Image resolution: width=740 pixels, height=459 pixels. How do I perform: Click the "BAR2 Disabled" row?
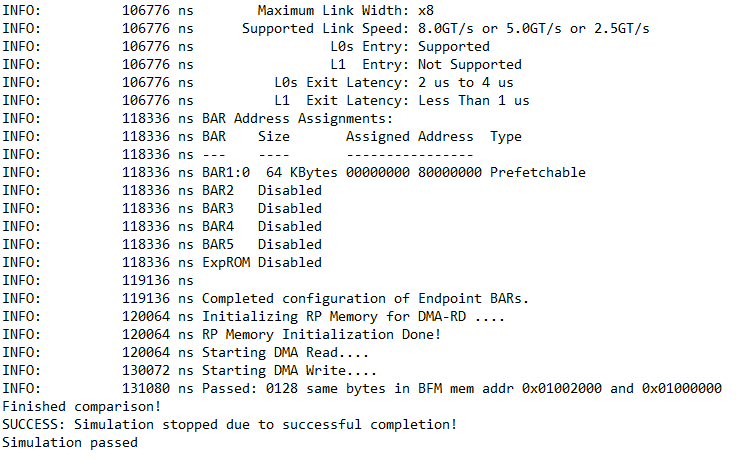pyautogui.click(x=262, y=190)
